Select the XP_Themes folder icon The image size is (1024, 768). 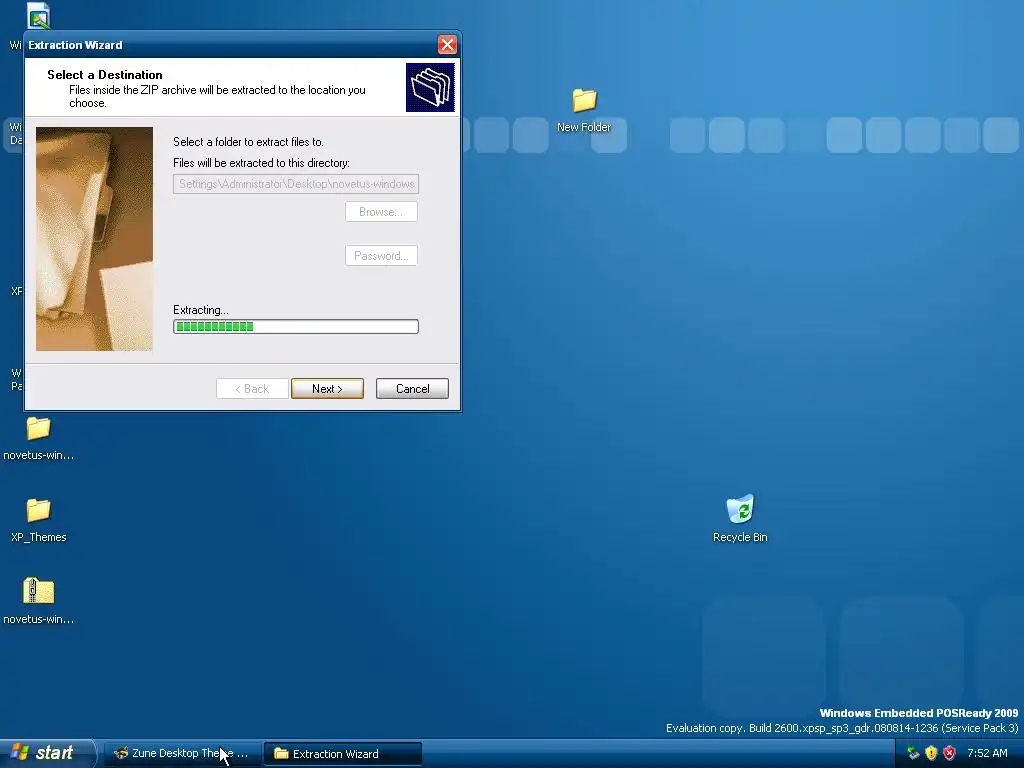tap(39, 520)
